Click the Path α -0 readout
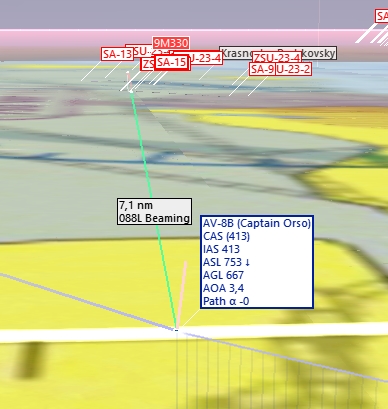This screenshot has width=388, height=409. click(x=226, y=301)
